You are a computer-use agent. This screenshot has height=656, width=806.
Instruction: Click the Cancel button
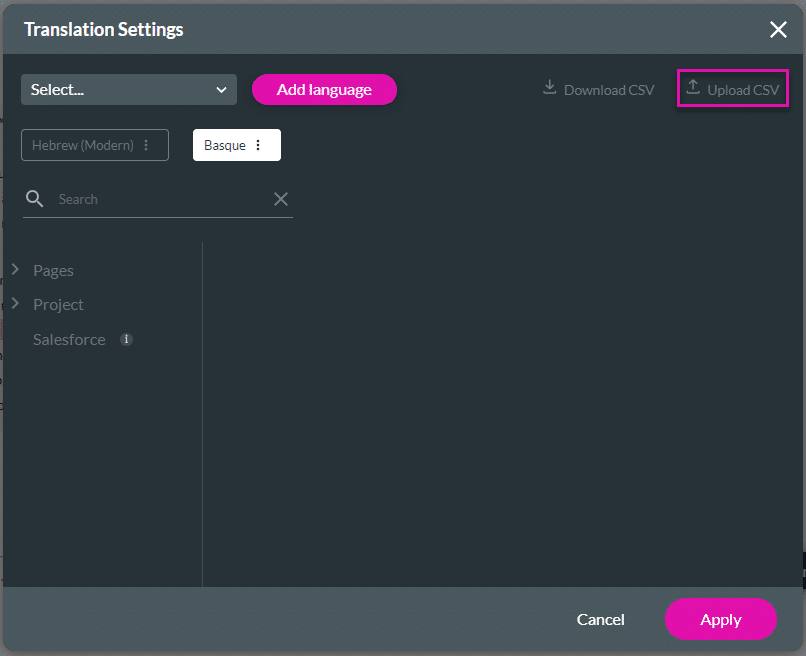(600, 619)
